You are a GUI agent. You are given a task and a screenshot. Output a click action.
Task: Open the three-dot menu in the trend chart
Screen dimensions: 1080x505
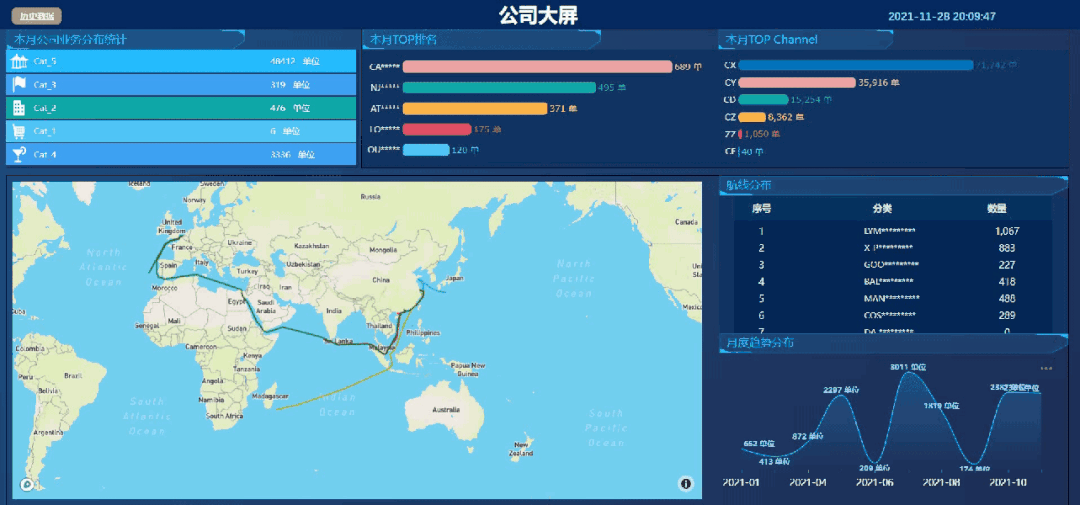(1046, 368)
